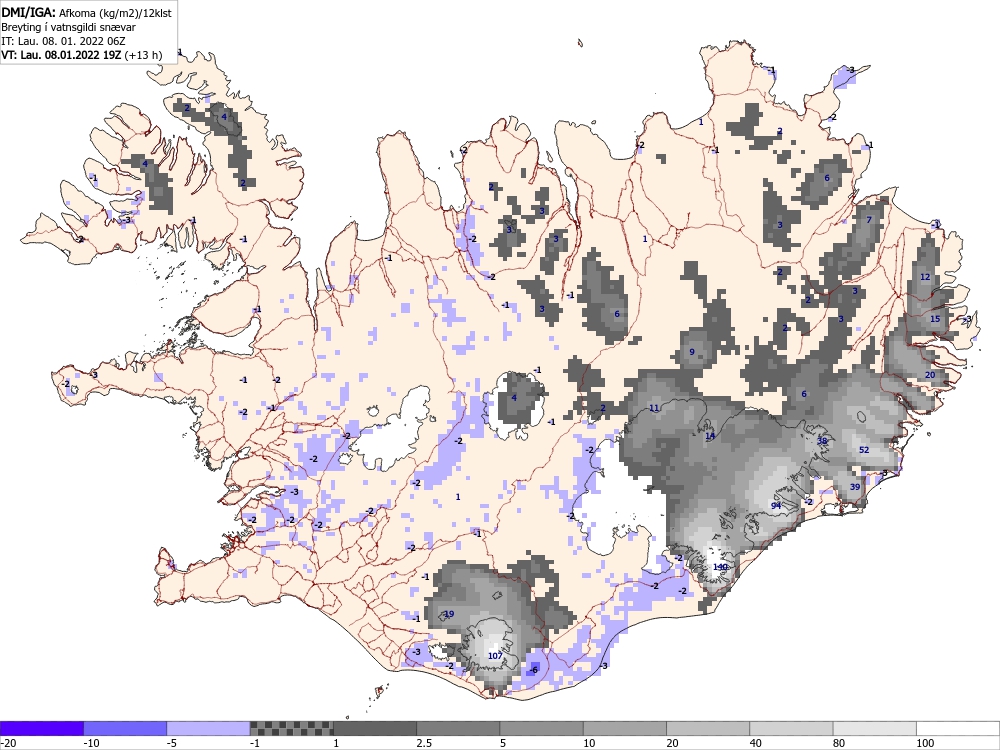Click the '80' legend scale label

[x=839, y=743]
